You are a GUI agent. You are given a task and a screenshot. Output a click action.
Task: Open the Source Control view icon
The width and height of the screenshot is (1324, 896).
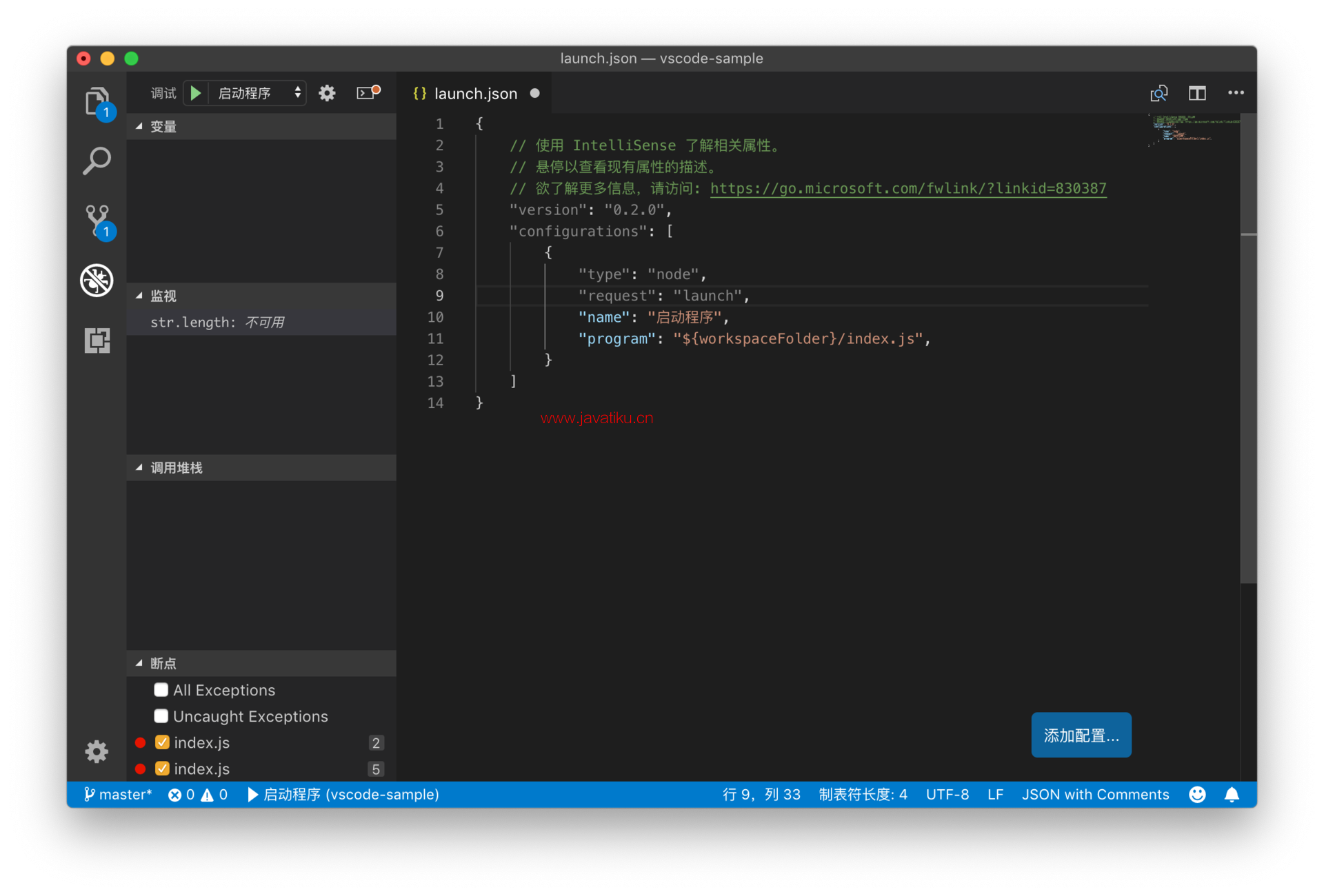pos(97,221)
